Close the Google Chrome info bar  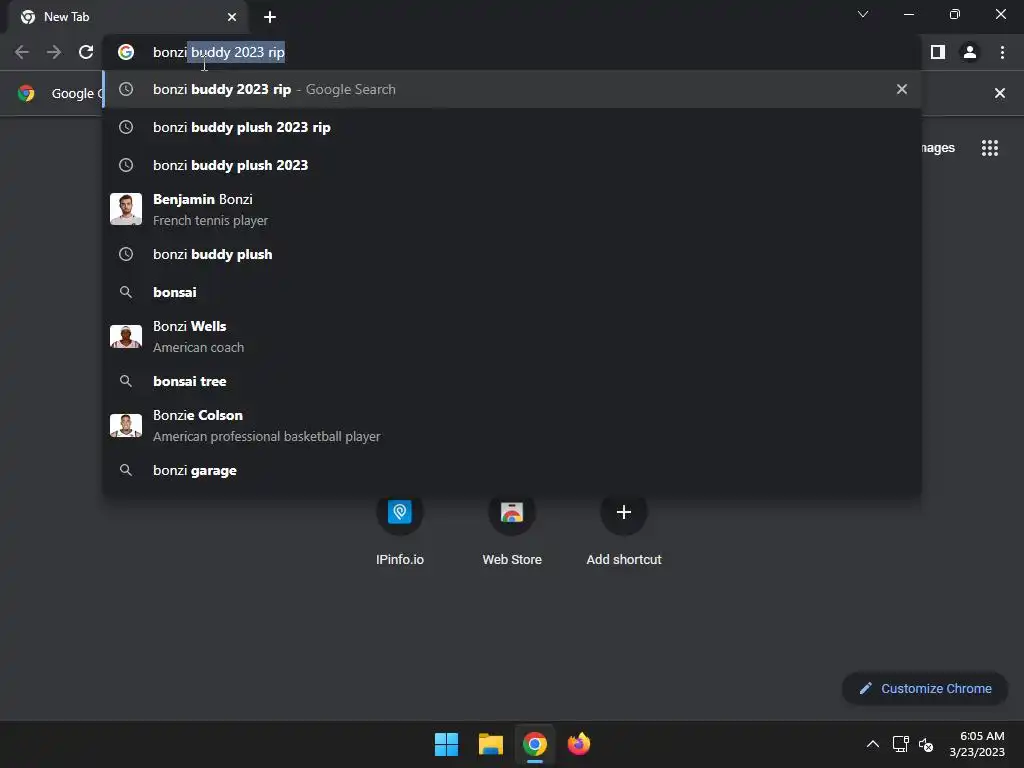click(x=999, y=93)
